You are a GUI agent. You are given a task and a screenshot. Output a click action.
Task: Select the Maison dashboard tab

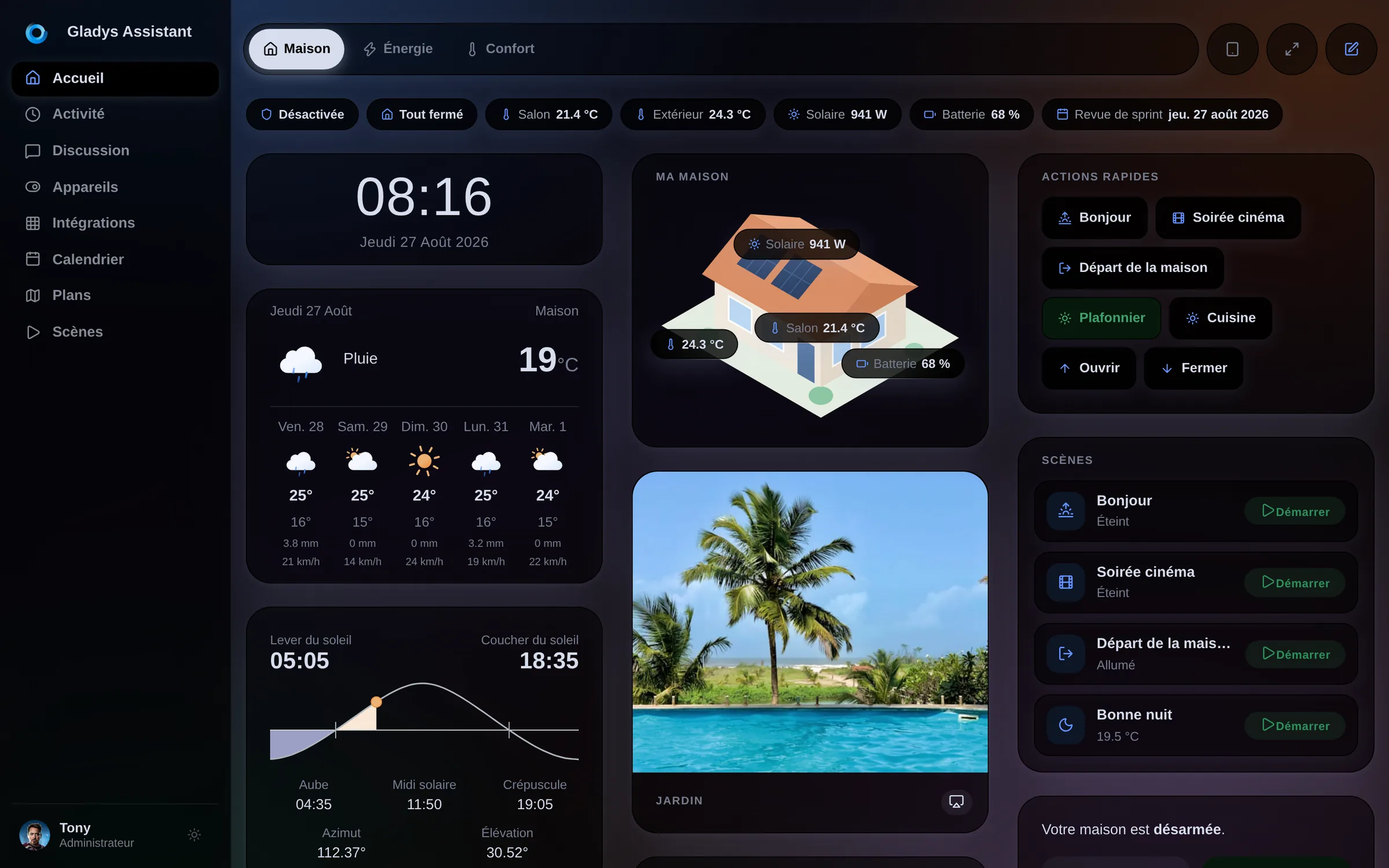[x=296, y=49]
